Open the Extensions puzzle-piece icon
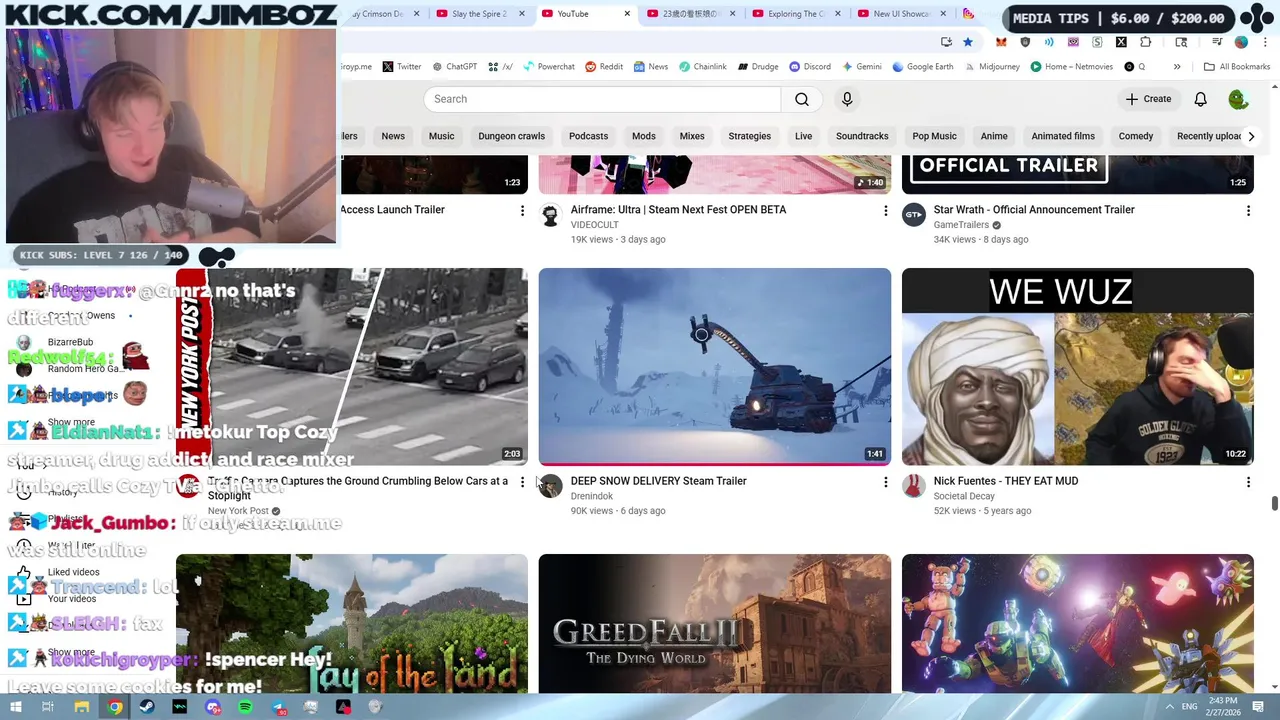 coord(1145,42)
